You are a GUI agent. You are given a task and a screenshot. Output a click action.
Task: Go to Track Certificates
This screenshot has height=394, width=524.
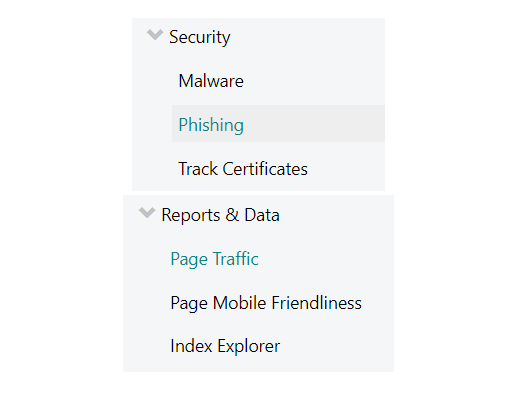pyautogui.click(x=243, y=169)
